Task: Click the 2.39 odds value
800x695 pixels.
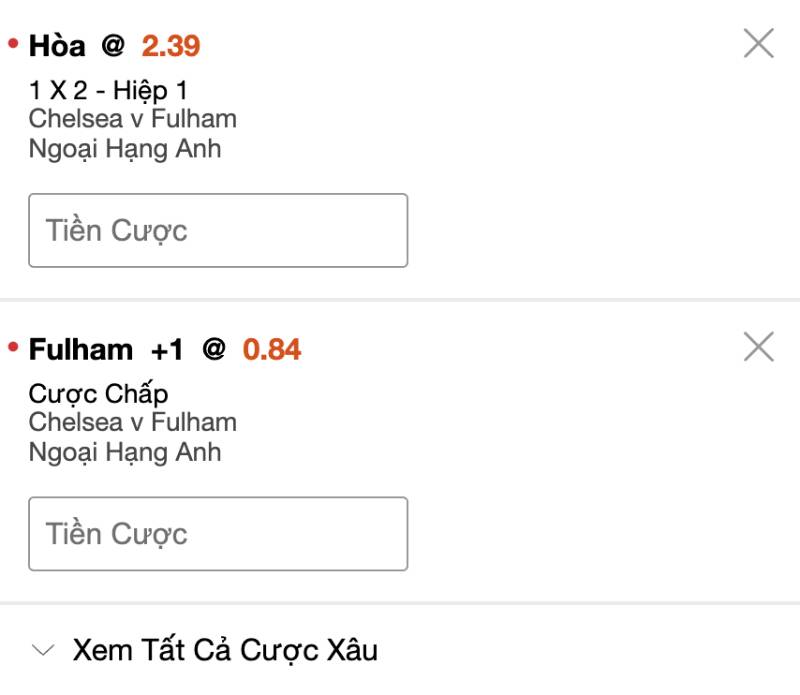Action: tap(171, 45)
